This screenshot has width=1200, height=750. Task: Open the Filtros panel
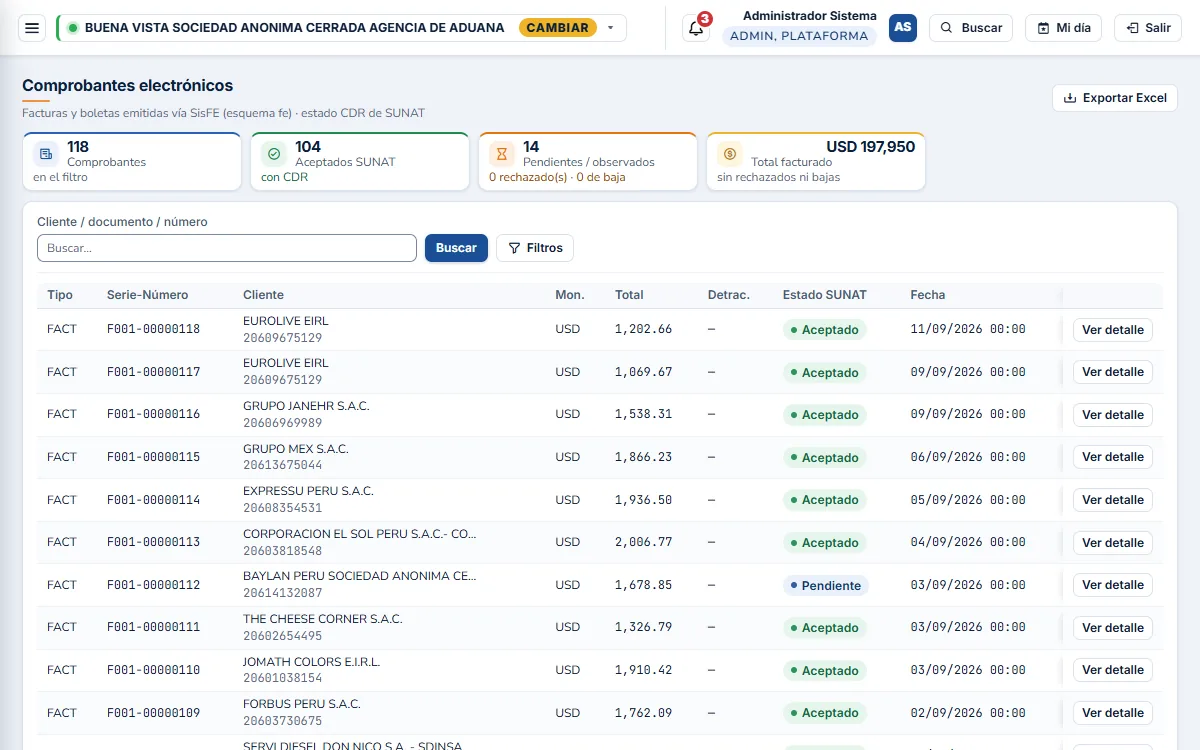tap(535, 248)
